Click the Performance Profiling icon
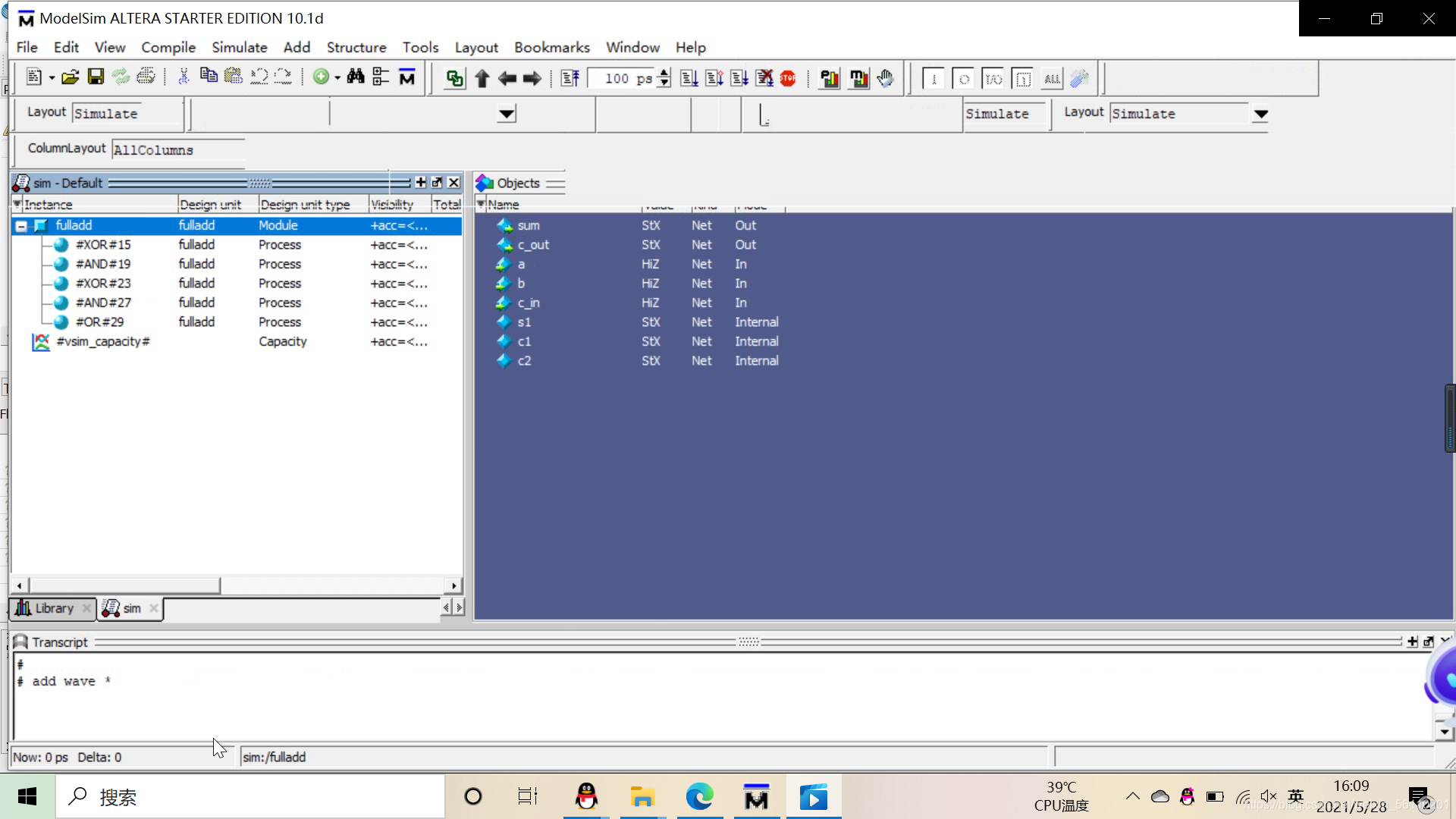The height and width of the screenshot is (819, 1456). (830, 78)
